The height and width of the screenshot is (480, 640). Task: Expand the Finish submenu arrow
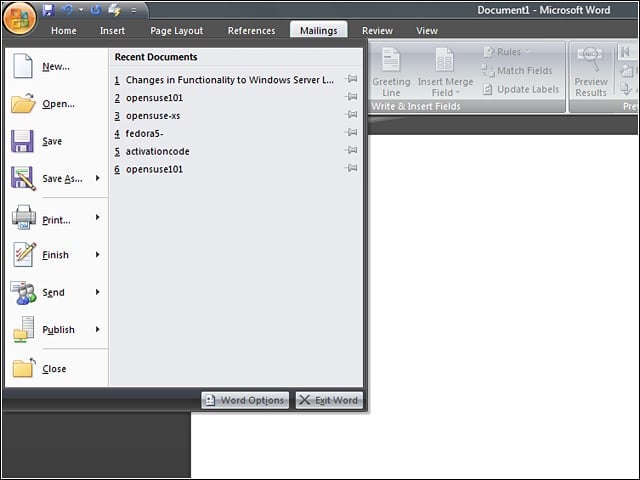(x=98, y=255)
